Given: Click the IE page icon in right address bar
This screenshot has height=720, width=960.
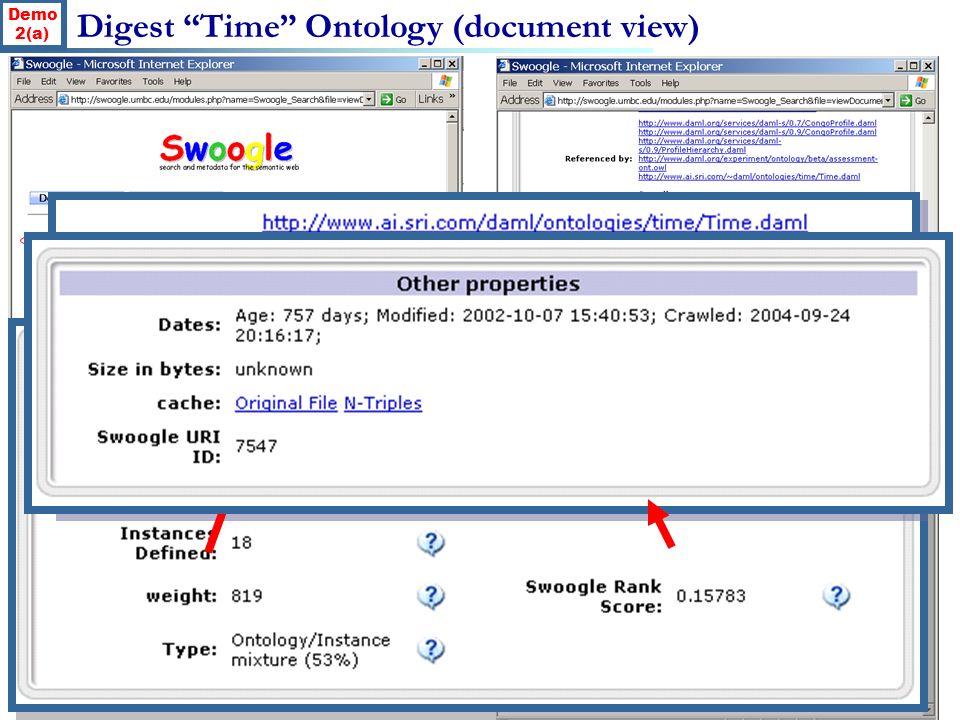Looking at the screenshot, I should click(550, 100).
